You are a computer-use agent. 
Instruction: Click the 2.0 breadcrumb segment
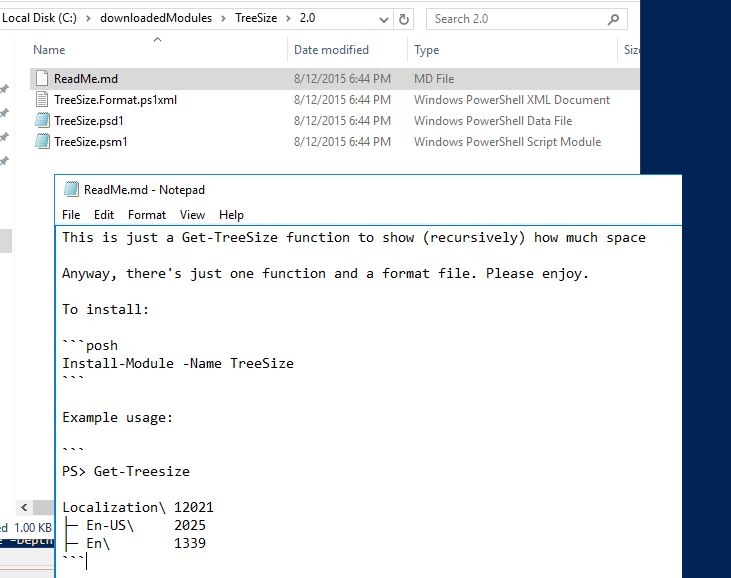coord(307,18)
